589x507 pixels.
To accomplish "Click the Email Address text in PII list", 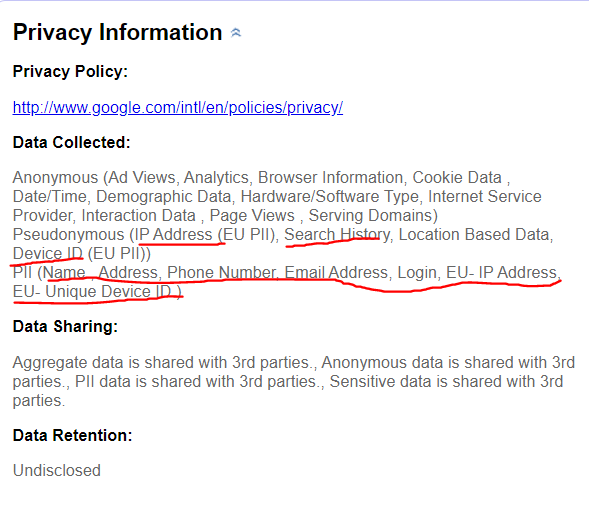I will pos(336,273).
